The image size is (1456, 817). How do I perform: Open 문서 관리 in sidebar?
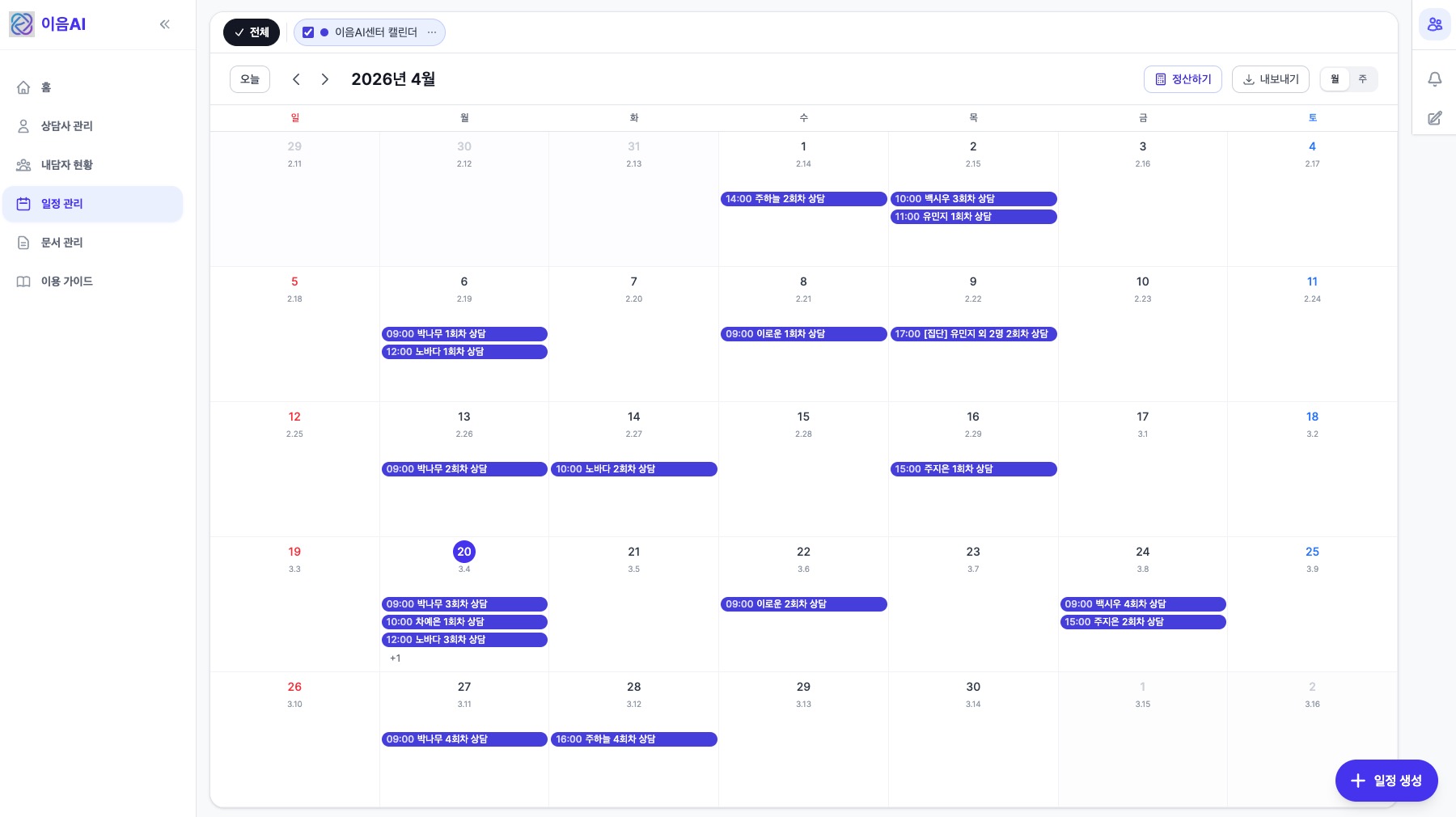click(62, 243)
